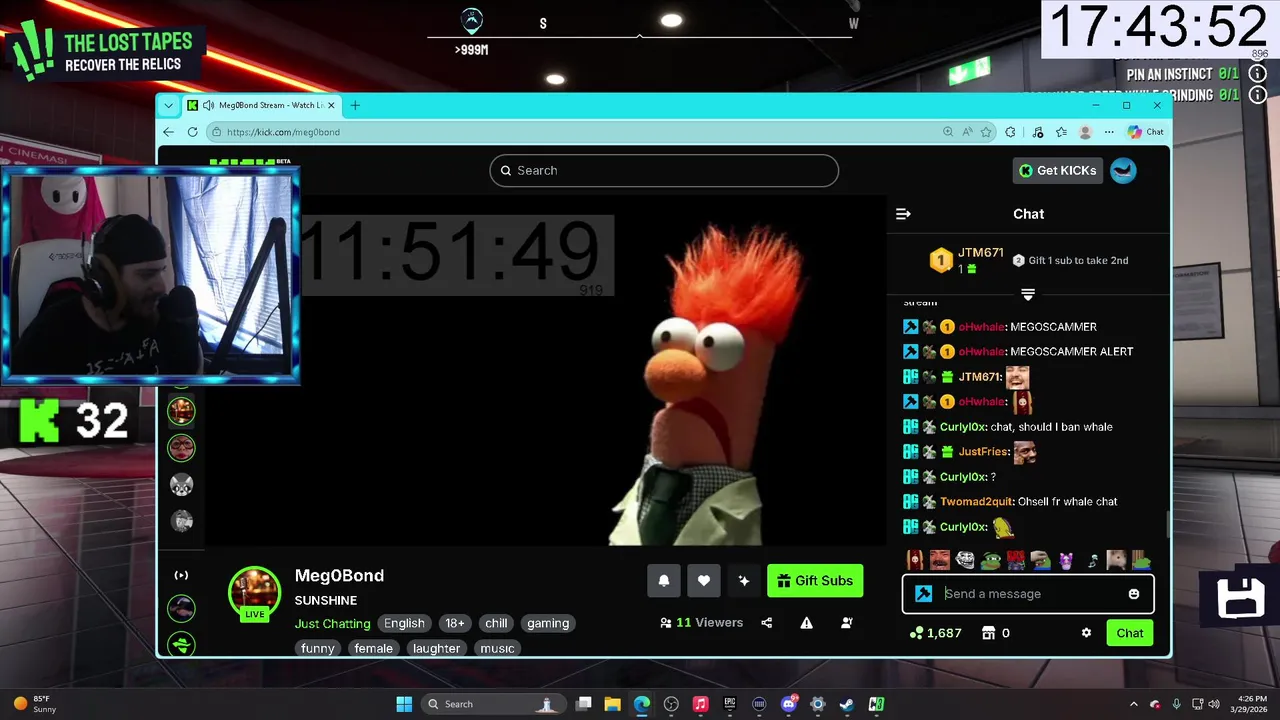Share the stream via share icon
This screenshot has width=1280, height=720.
[x=767, y=623]
